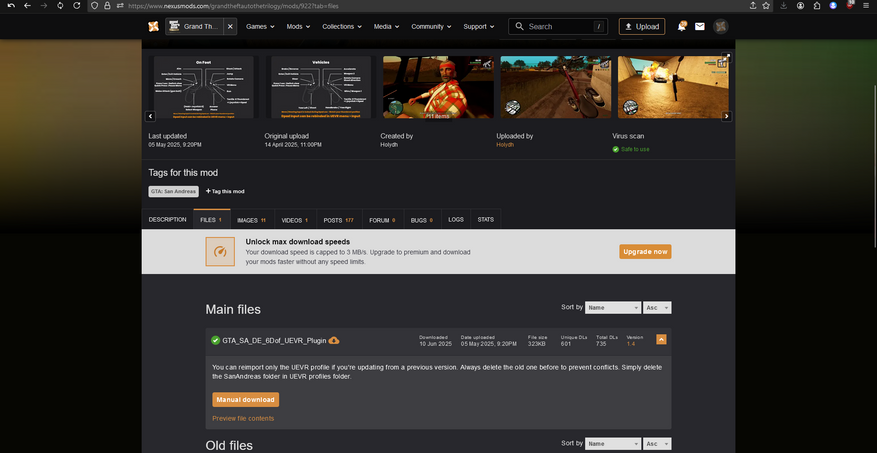Open Old files Sort by Name dropdown
The height and width of the screenshot is (453, 877).
613,443
